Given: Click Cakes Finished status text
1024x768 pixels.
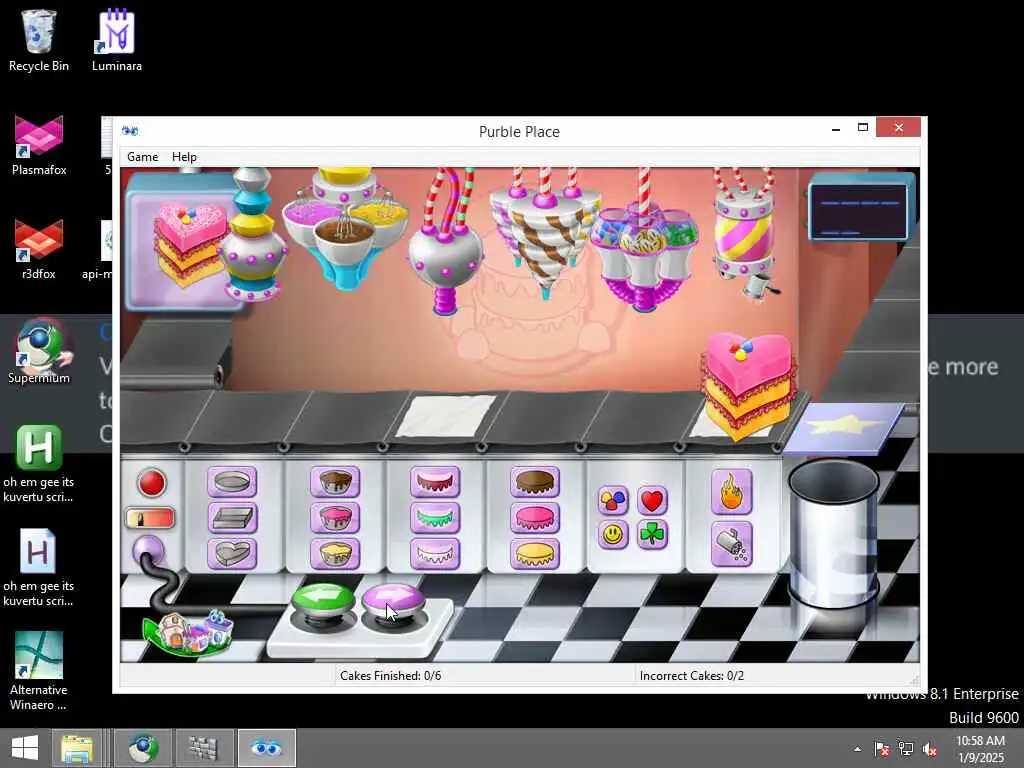Looking at the screenshot, I should pyautogui.click(x=391, y=675).
